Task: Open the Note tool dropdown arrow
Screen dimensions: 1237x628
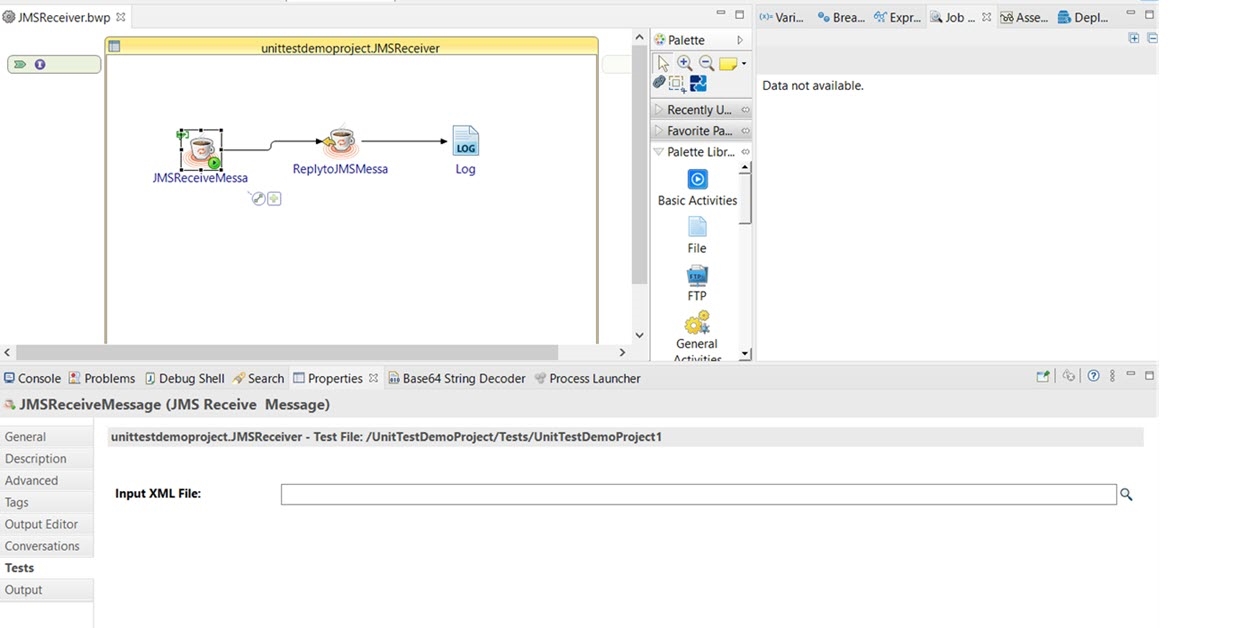Action: coord(744,65)
